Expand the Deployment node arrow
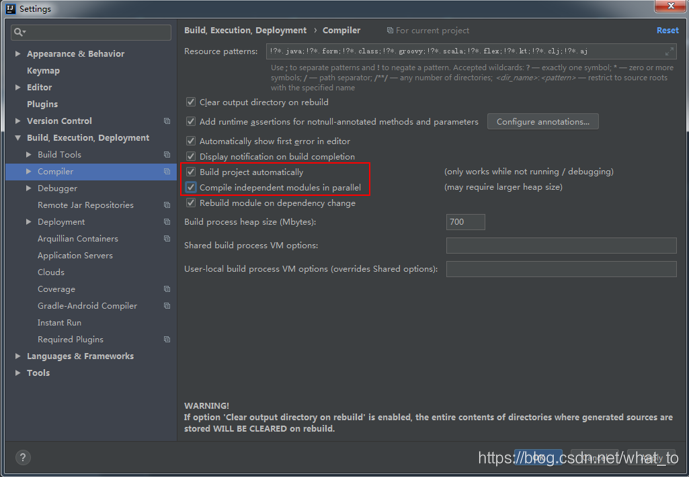689x477 pixels. (29, 222)
